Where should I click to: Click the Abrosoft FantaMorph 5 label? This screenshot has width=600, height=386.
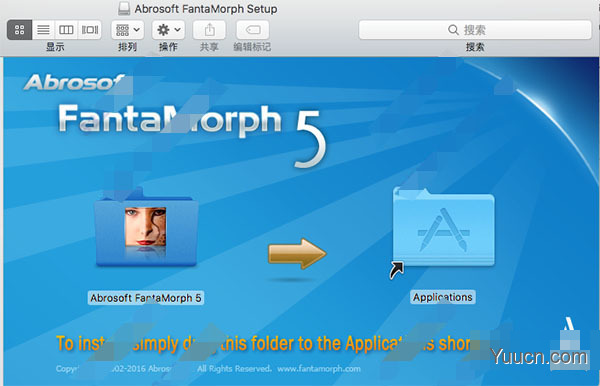click(146, 298)
